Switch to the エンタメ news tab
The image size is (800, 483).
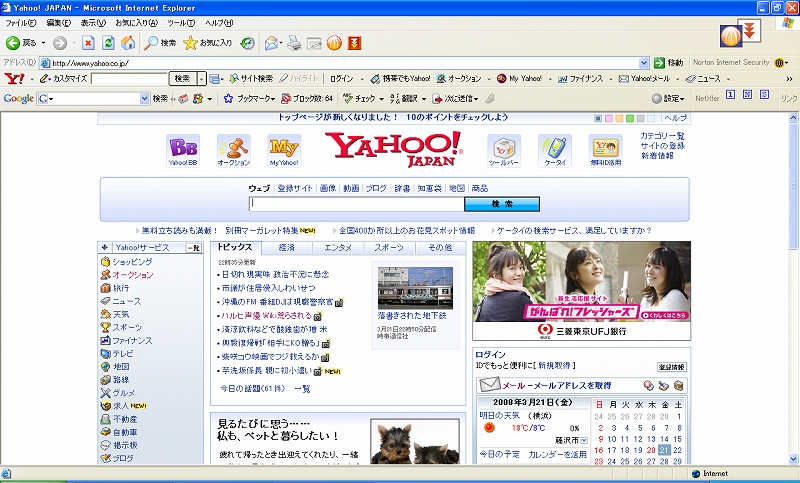click(338, 248)
